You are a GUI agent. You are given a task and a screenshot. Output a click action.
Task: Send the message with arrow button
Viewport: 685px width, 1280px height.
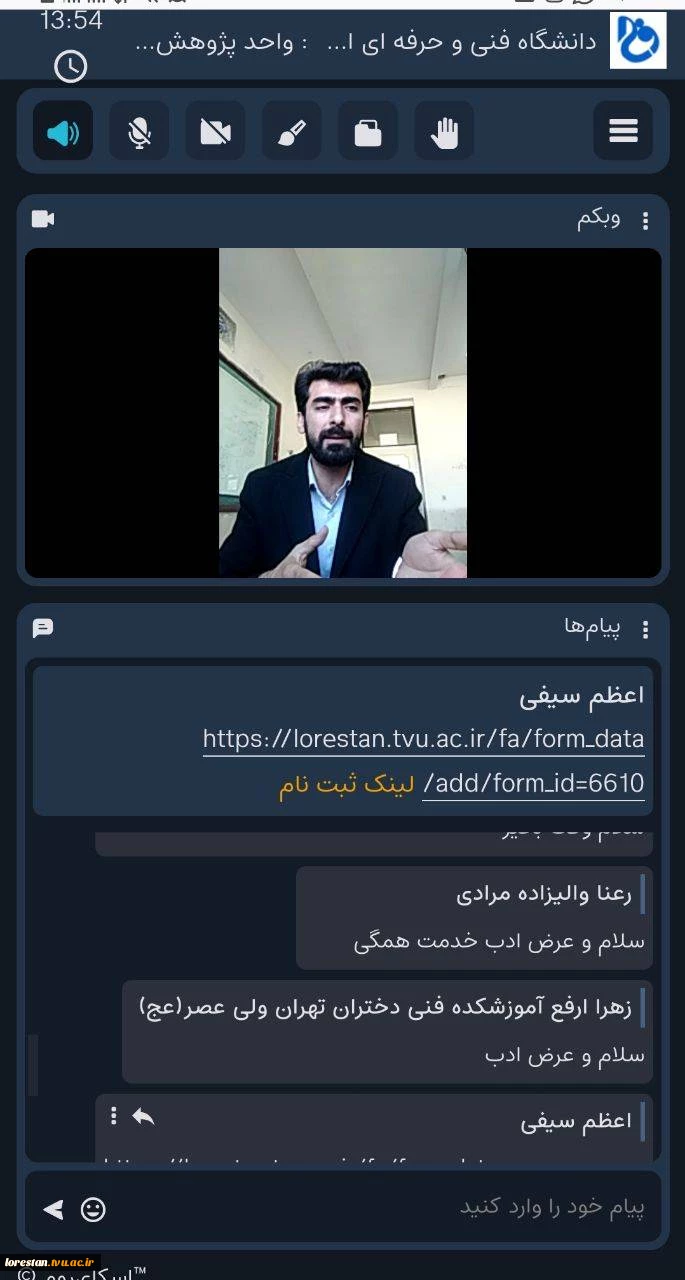click(x=53, y=1210)
